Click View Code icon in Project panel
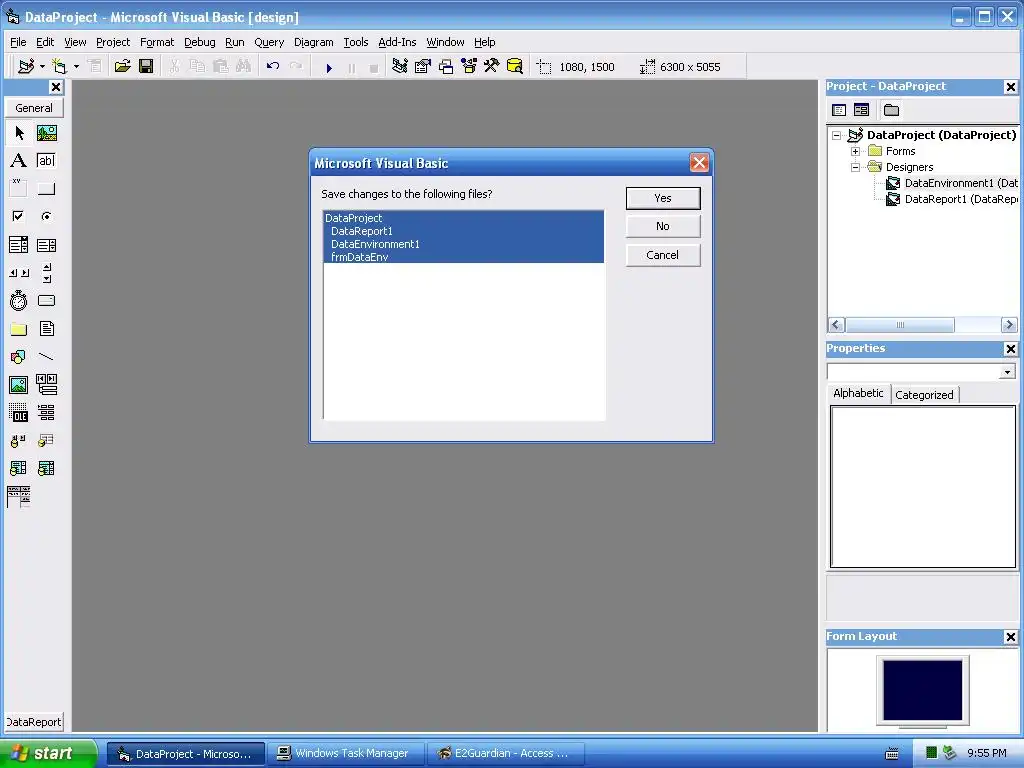 839,110
